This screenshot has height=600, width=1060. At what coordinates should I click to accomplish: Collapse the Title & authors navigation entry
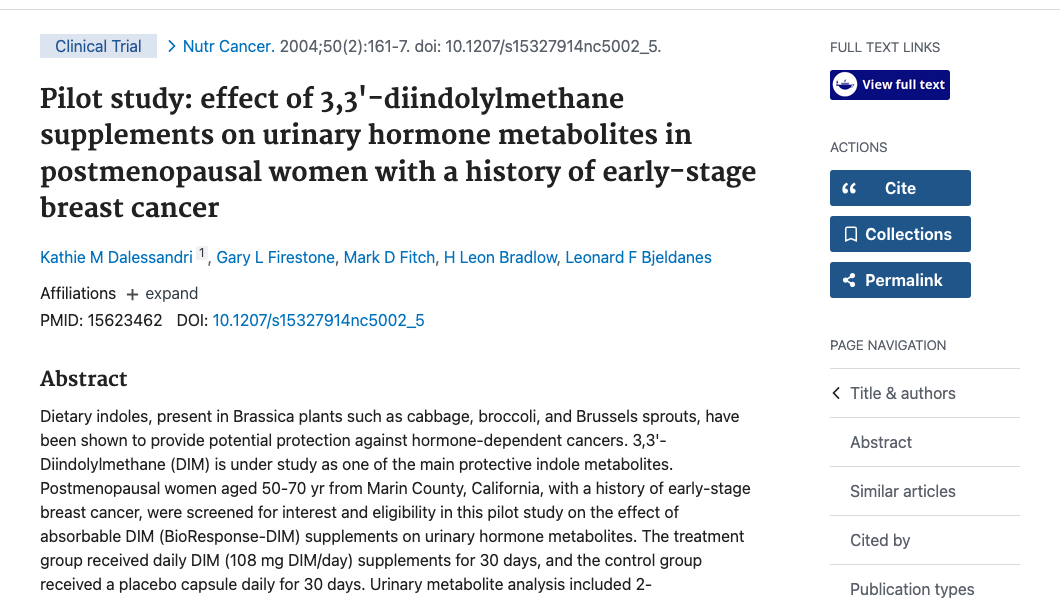coord(903,393)
